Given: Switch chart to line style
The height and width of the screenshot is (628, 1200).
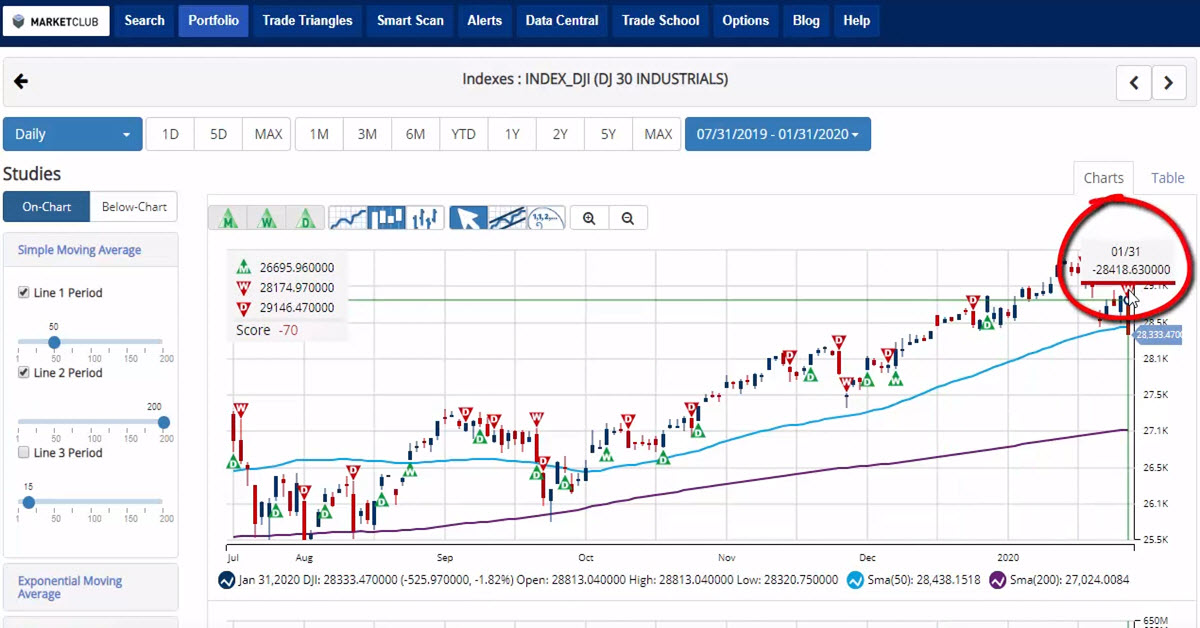Looking at the screenshot, I should tap(345, 217).
